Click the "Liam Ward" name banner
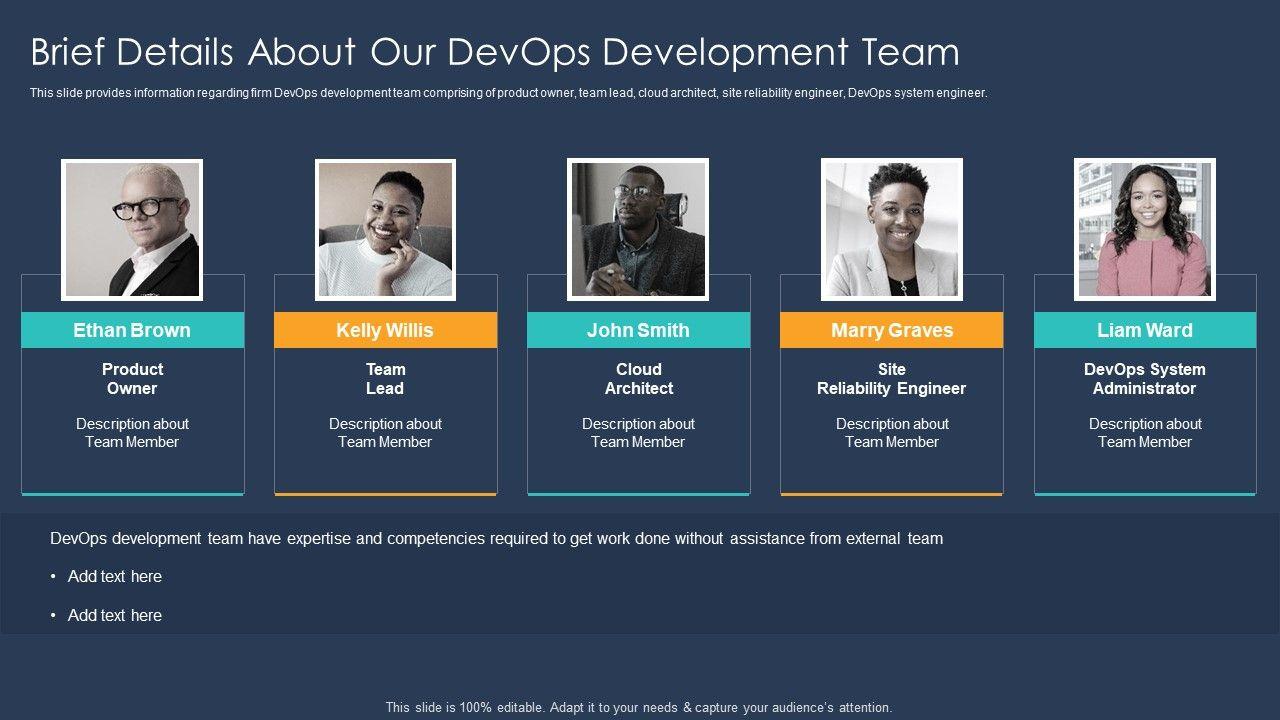The height and width of the screenshot is (720, 1280). click(x=1145, y=330)
